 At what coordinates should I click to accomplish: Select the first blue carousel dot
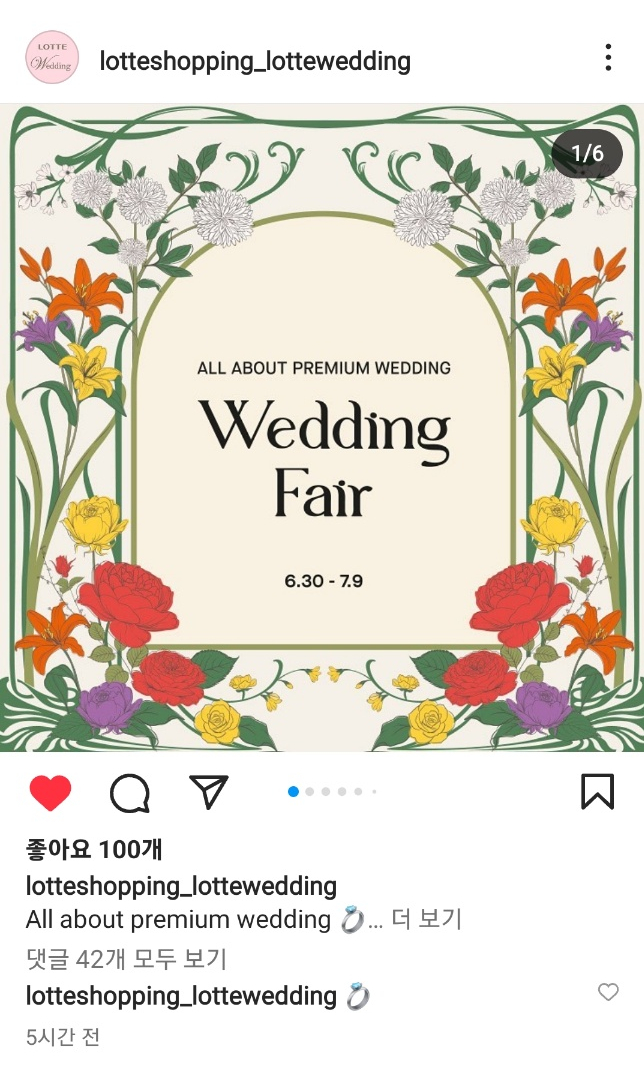coord(293,792)
